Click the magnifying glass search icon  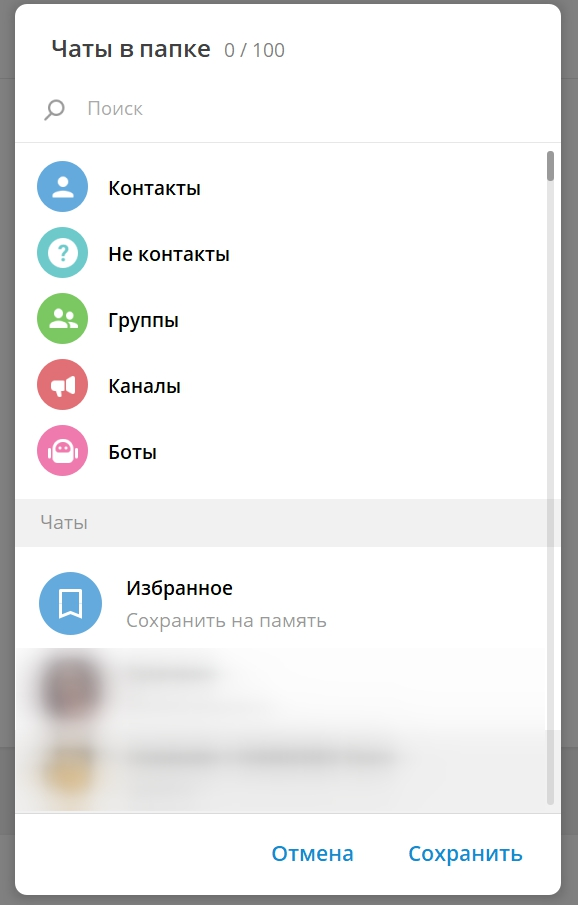(54, 109)
